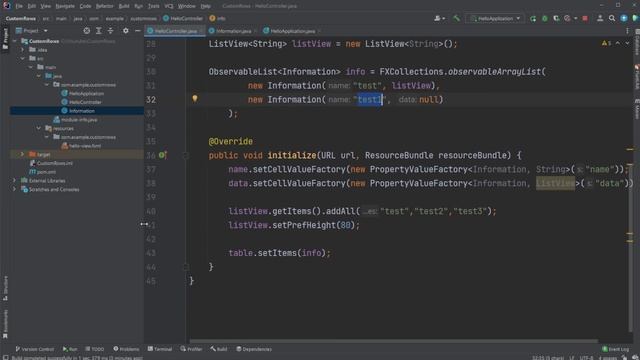Screen dimensions: 640x360
Task: Open Search Everywhere magnifier icon
Action: pos(612,18)
